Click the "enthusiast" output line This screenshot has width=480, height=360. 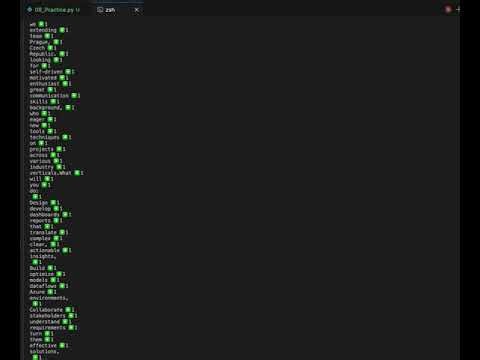click(x=50, y=84)
